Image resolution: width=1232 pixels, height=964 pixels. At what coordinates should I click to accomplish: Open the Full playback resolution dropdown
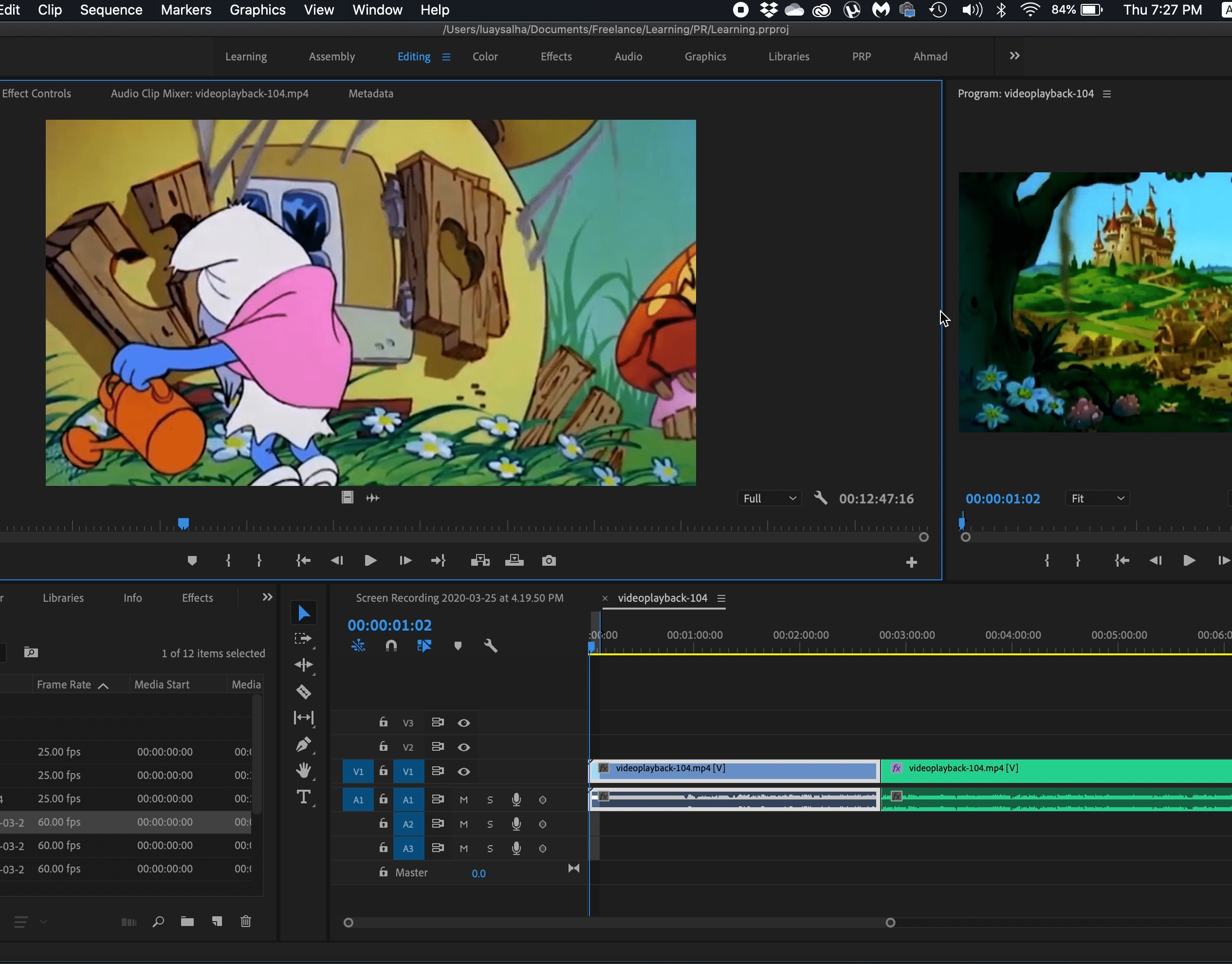(769, 499)
